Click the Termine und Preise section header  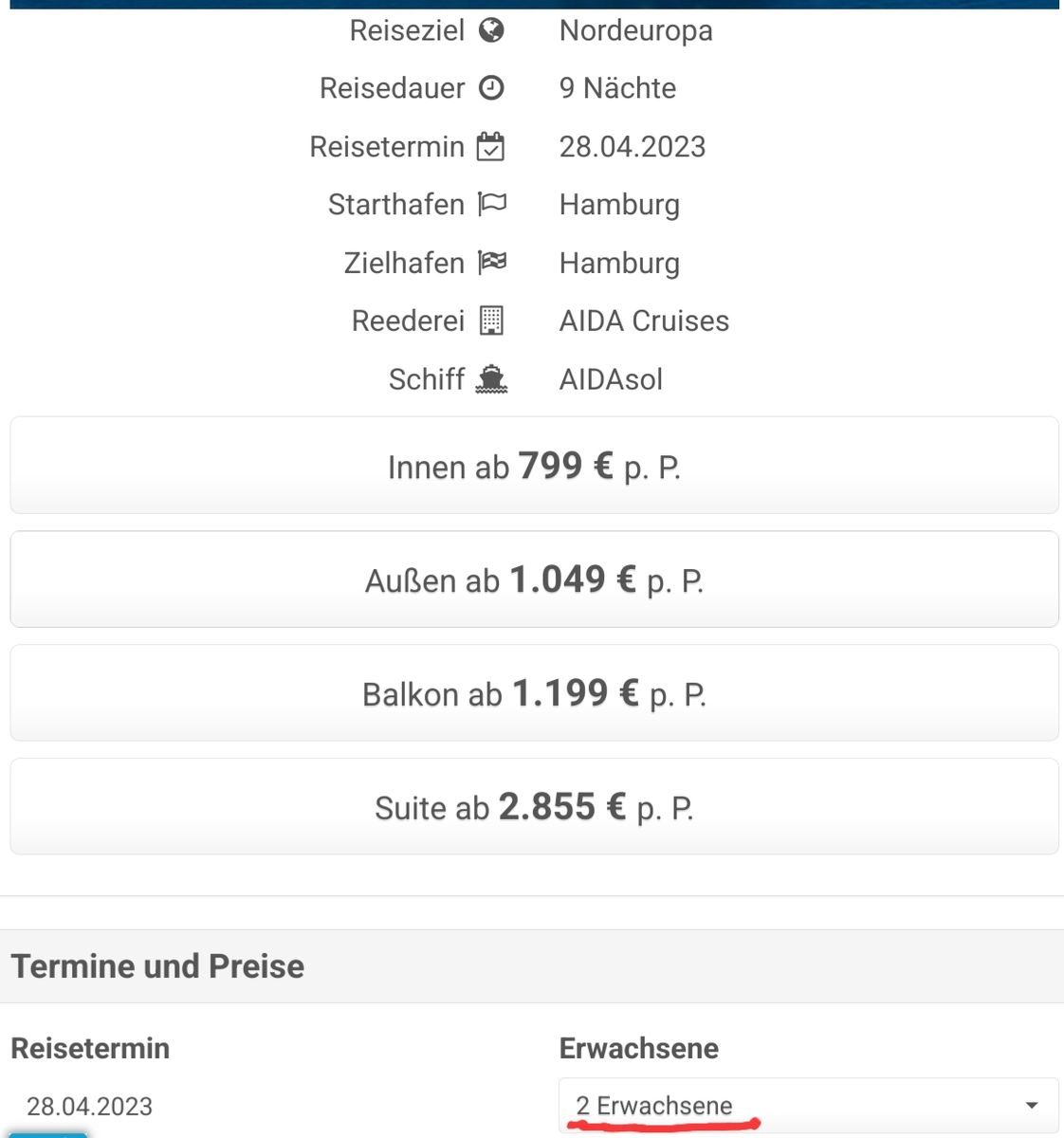click(x=157, y=966)
